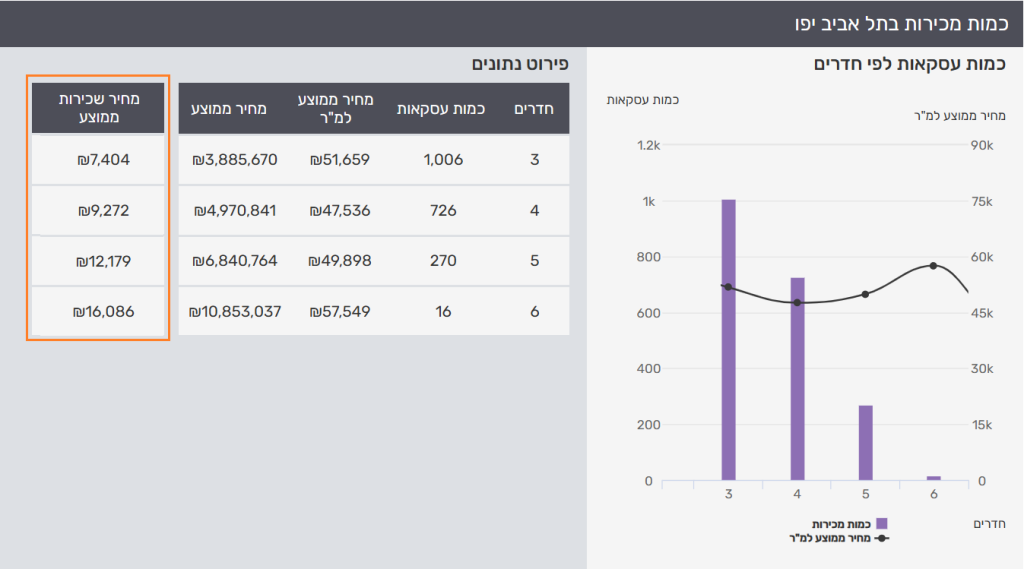The height and width of the screenshot is (569, 1024).
Task: Click the line data point on 4-room bar
Action: pyautogui.click(x=797, y=302)
